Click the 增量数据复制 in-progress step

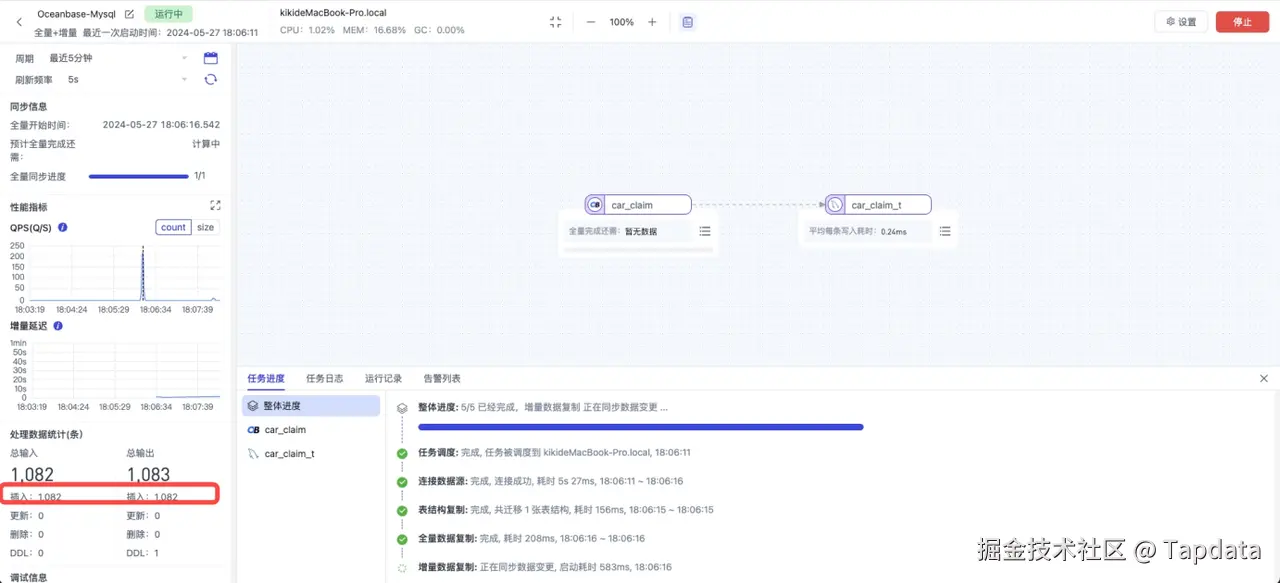545,567
